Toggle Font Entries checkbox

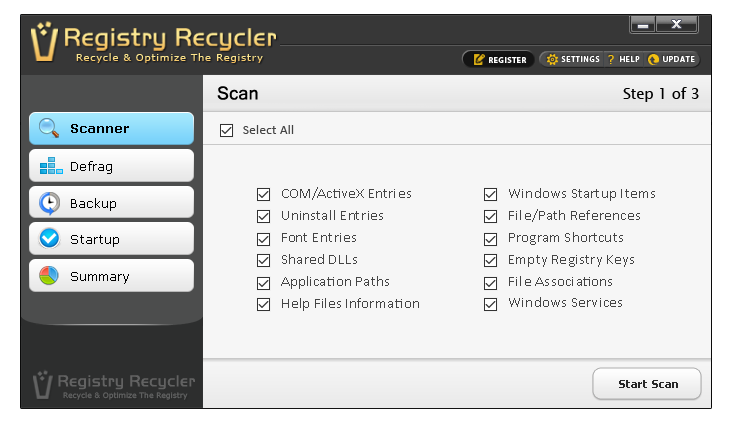(x=263, y=238)
